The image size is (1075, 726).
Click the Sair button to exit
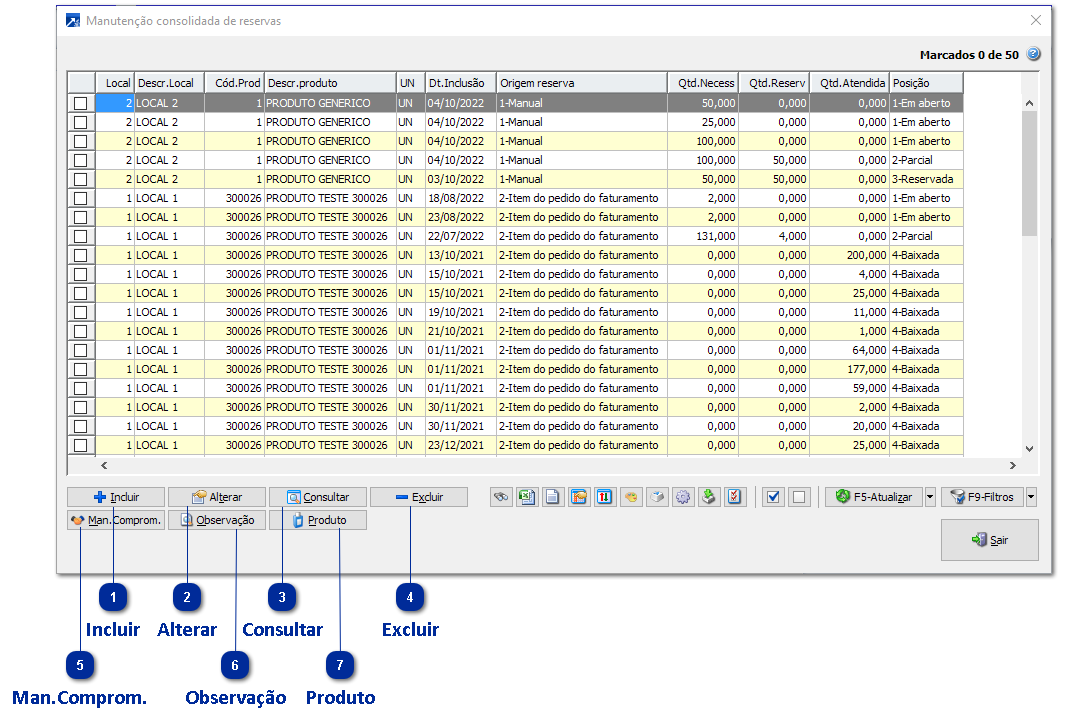(989, 540)
